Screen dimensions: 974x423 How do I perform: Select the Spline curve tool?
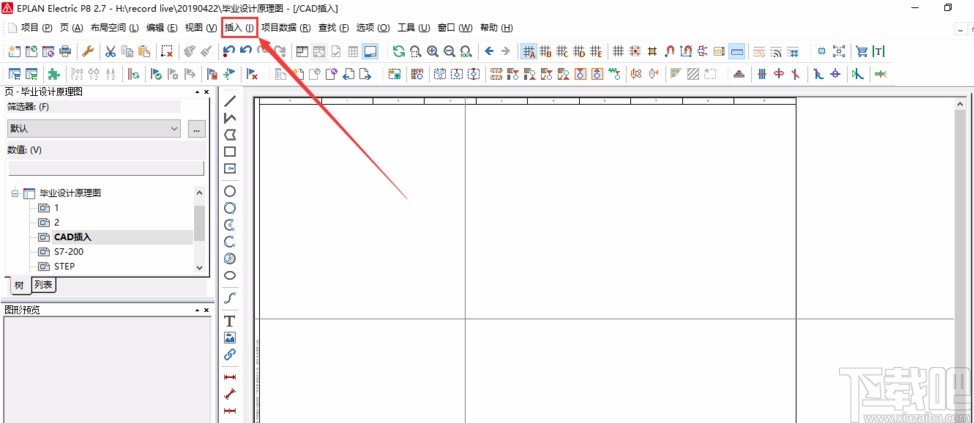(x=230, y=298)
